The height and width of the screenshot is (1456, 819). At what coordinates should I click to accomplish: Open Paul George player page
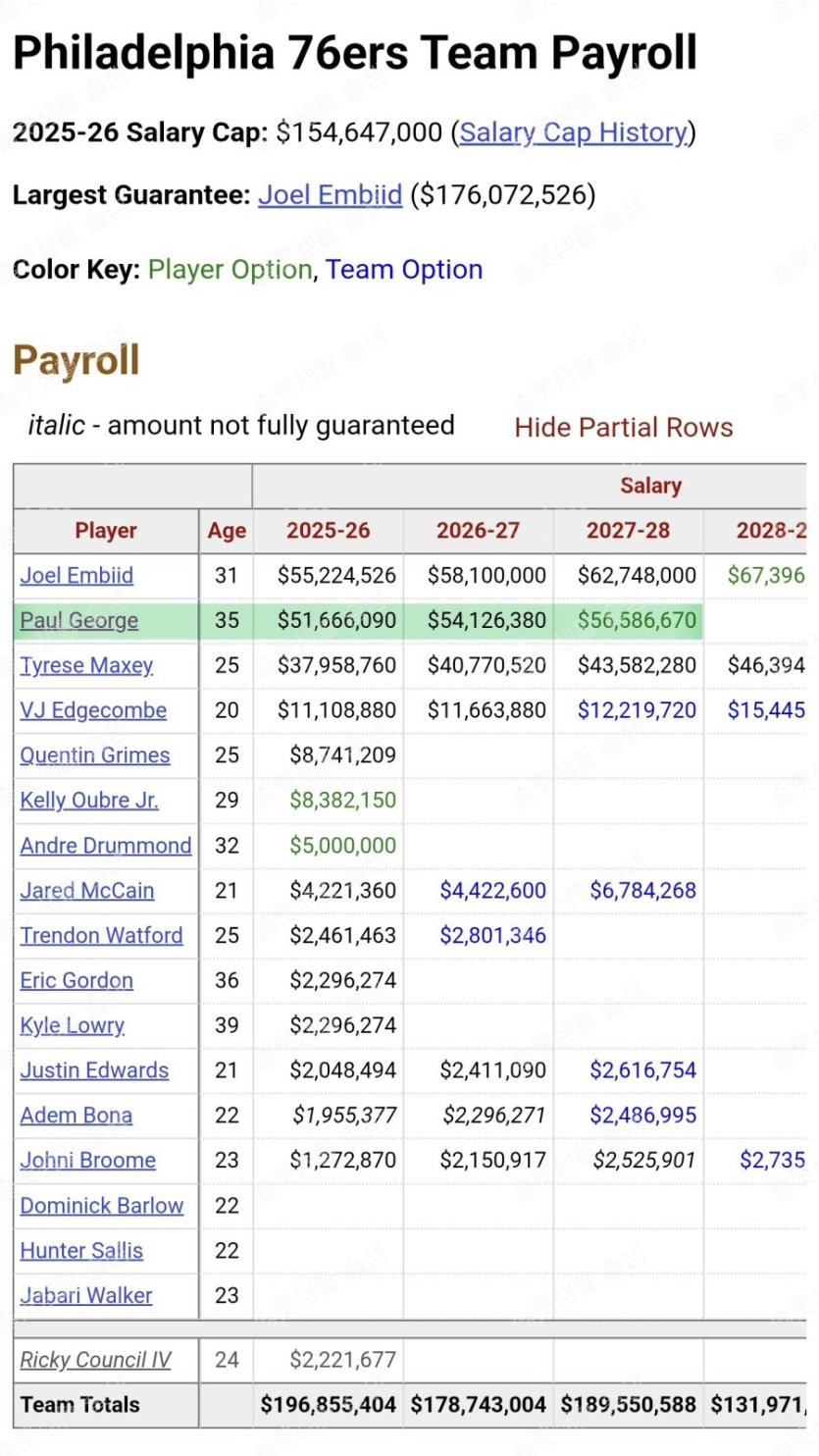pos(78,621)
